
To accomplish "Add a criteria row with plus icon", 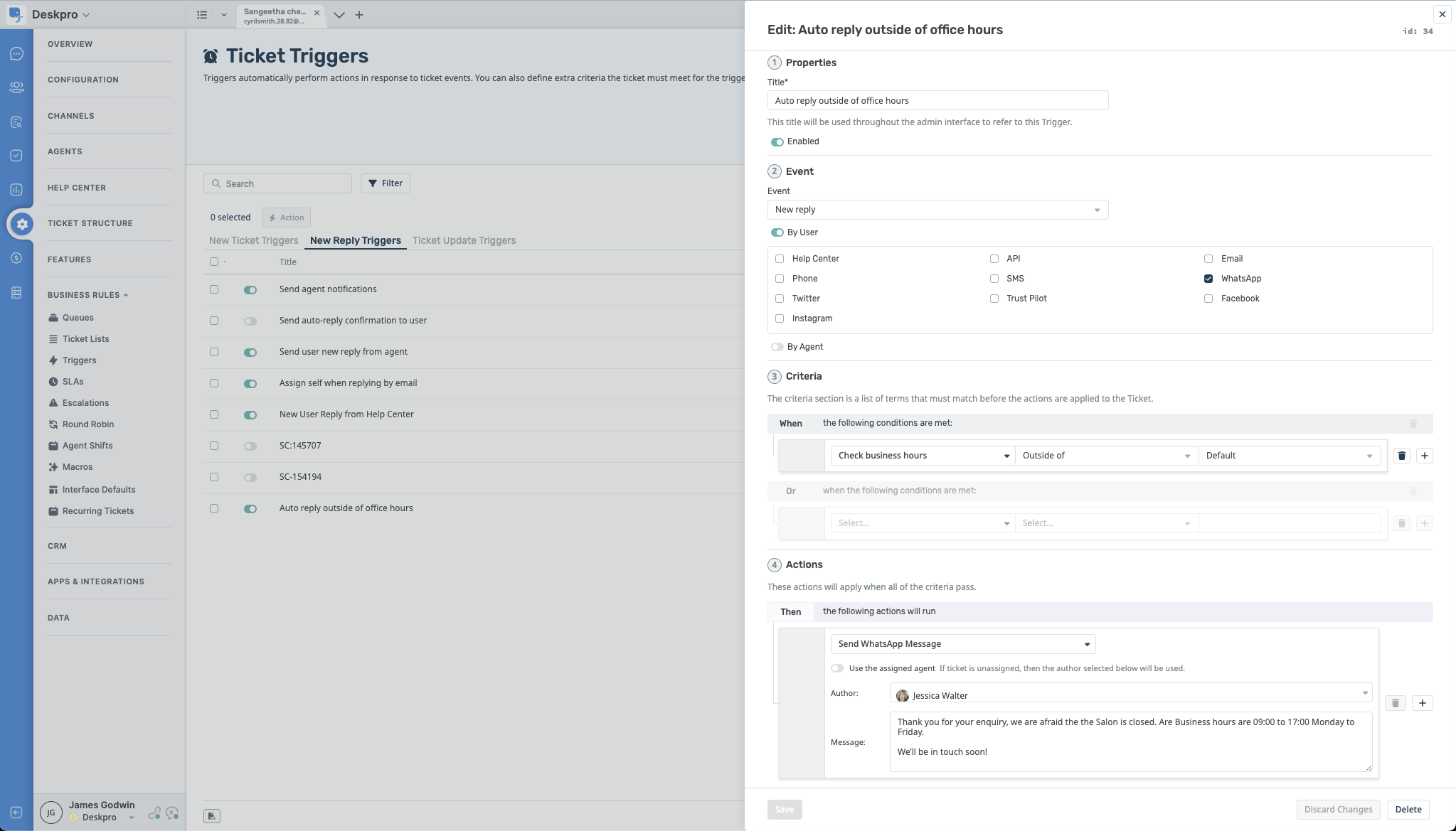I will tap(1424, 456).
